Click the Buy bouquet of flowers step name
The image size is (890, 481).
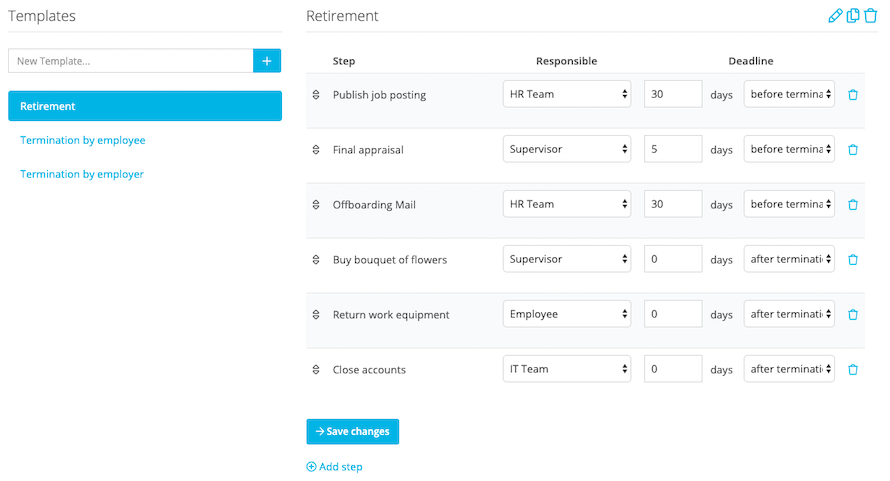(390, 260)
